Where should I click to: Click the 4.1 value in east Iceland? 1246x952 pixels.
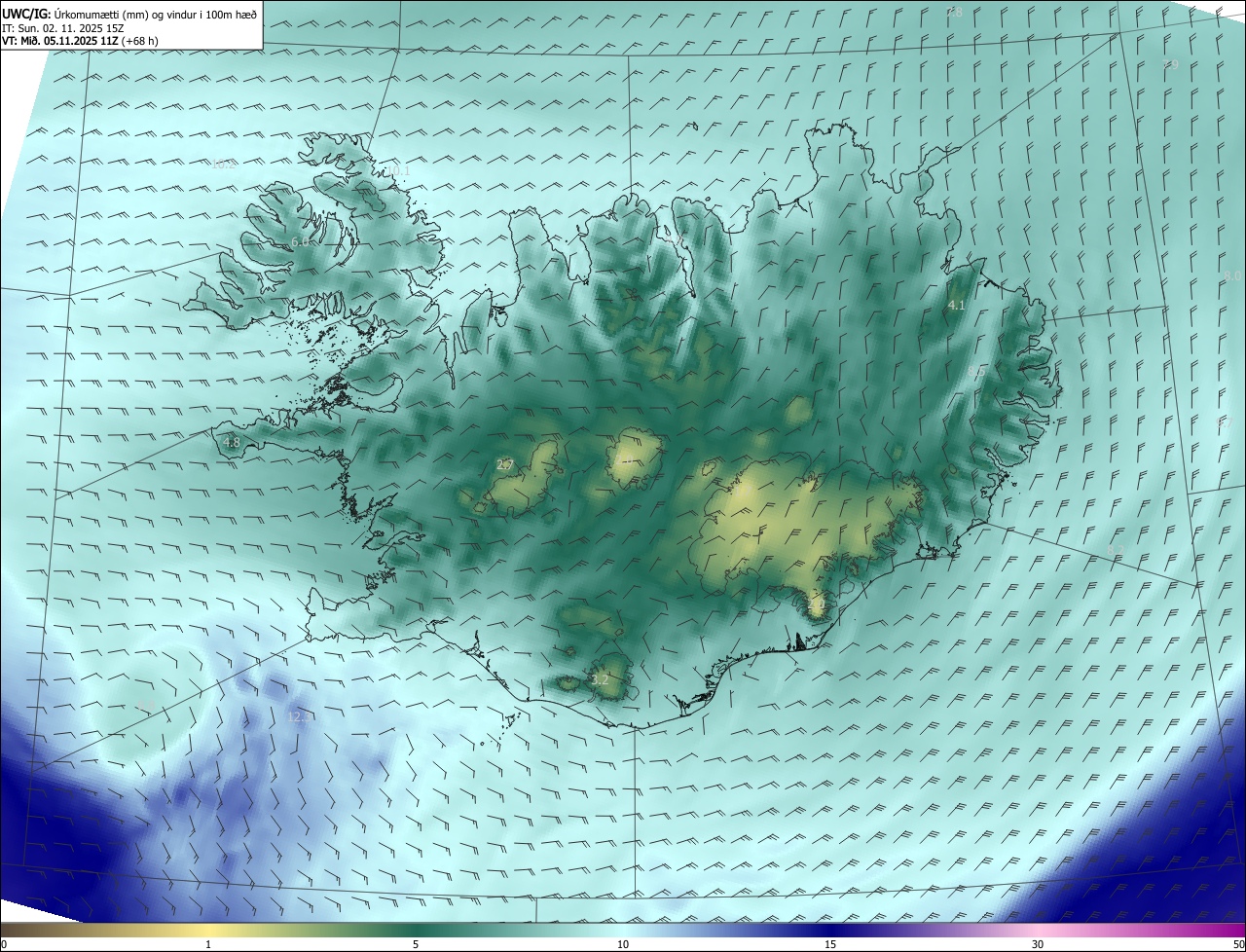point(957,305)
